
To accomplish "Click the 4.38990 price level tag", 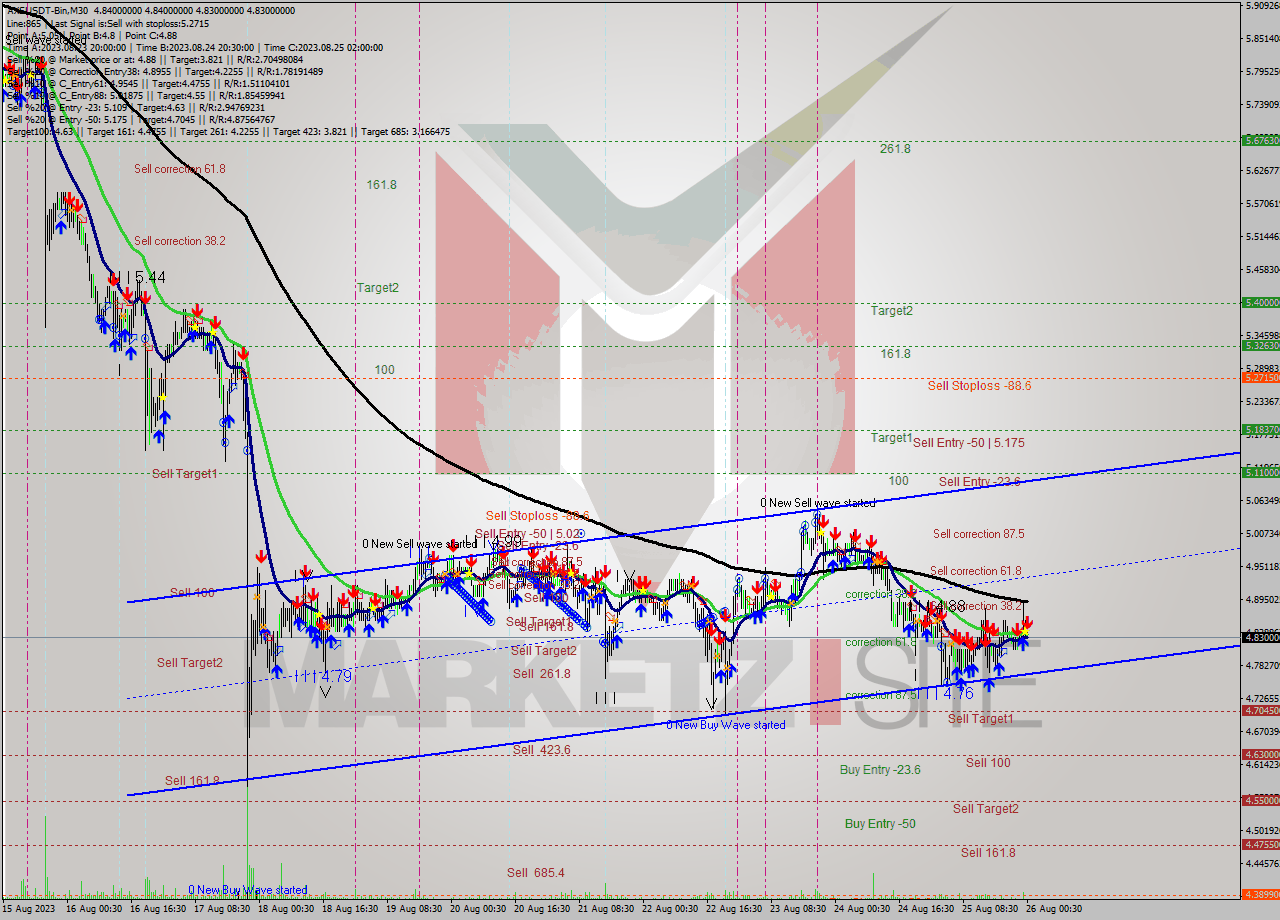I will coord(1260,895).
